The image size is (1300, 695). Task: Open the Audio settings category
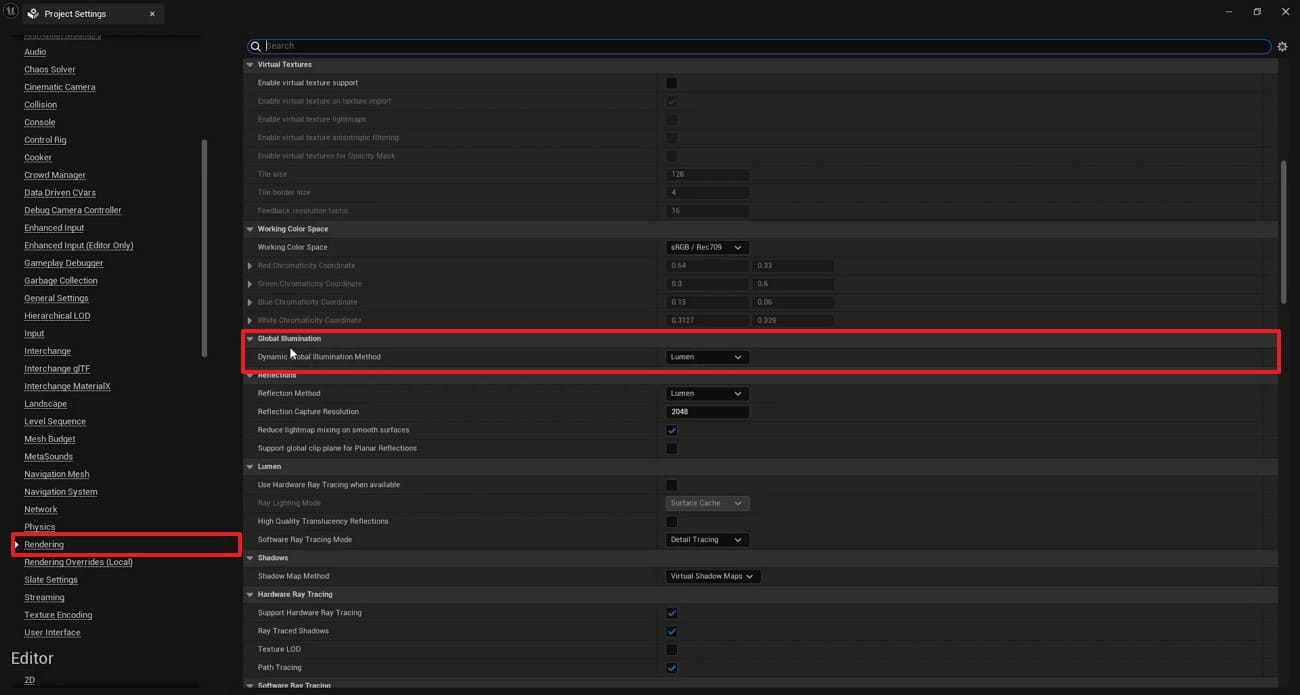pos(34,51)
